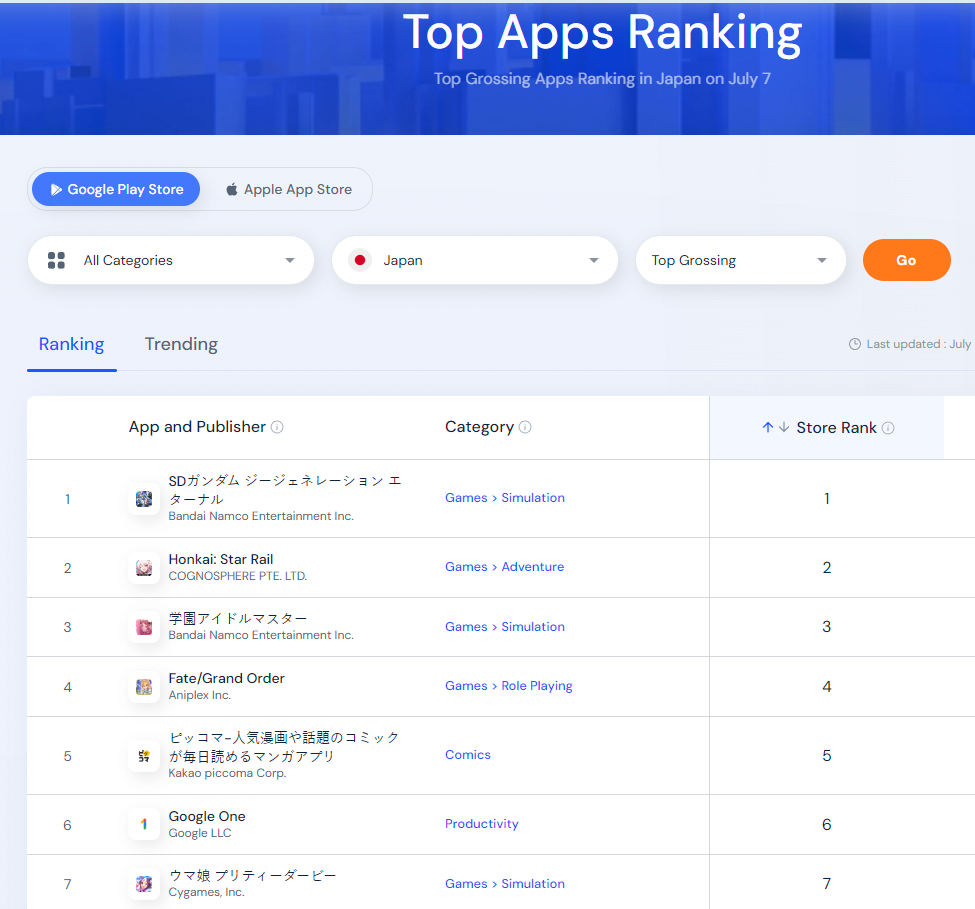
Task: Click Bandai Namco publisher under SD Gundam
Action: point(261,516)
